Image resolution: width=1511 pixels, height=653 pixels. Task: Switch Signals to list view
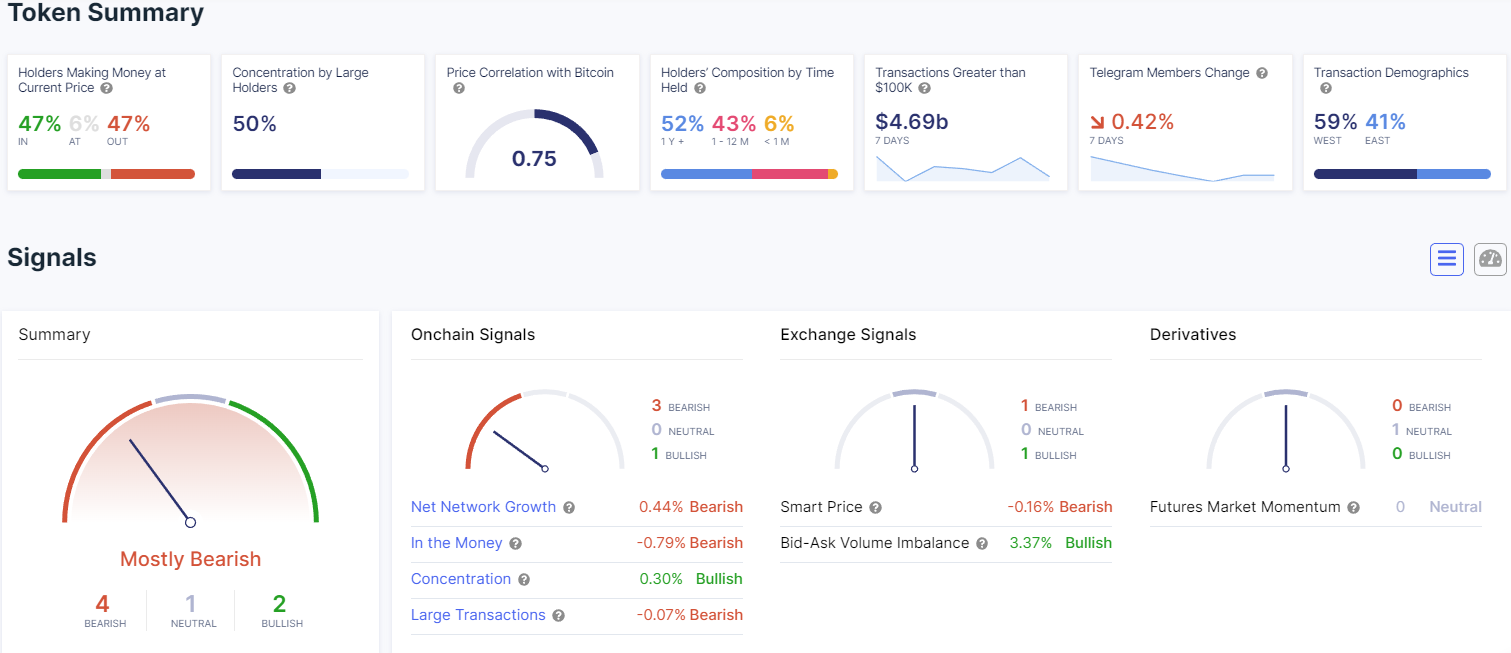click(x=1446, y=260)
